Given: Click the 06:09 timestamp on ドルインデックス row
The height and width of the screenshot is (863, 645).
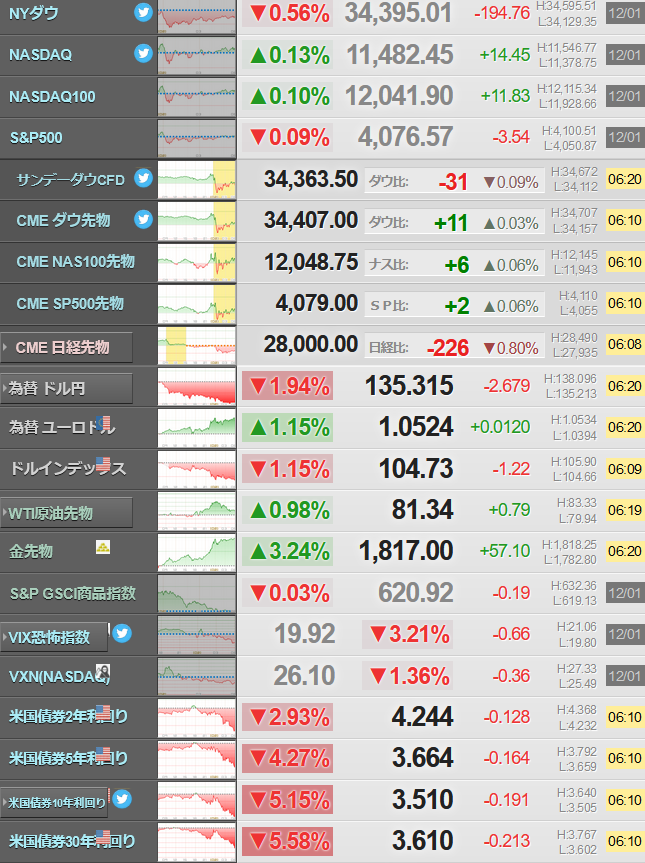Looking at the screenshot, I should [x=625, y=469].
